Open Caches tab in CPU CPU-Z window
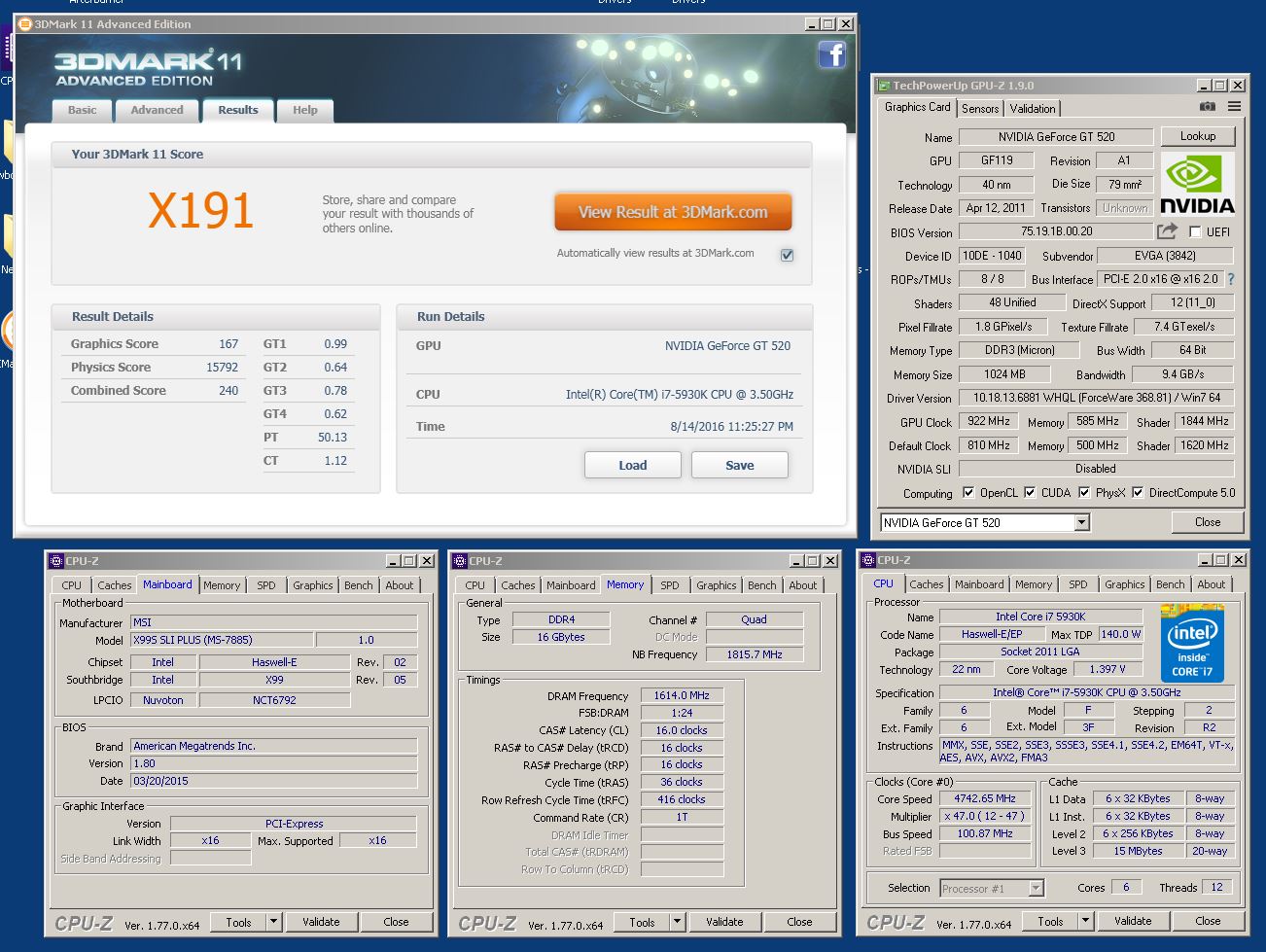This screenshot has width=1266, height=952. (x=927, y=584)
